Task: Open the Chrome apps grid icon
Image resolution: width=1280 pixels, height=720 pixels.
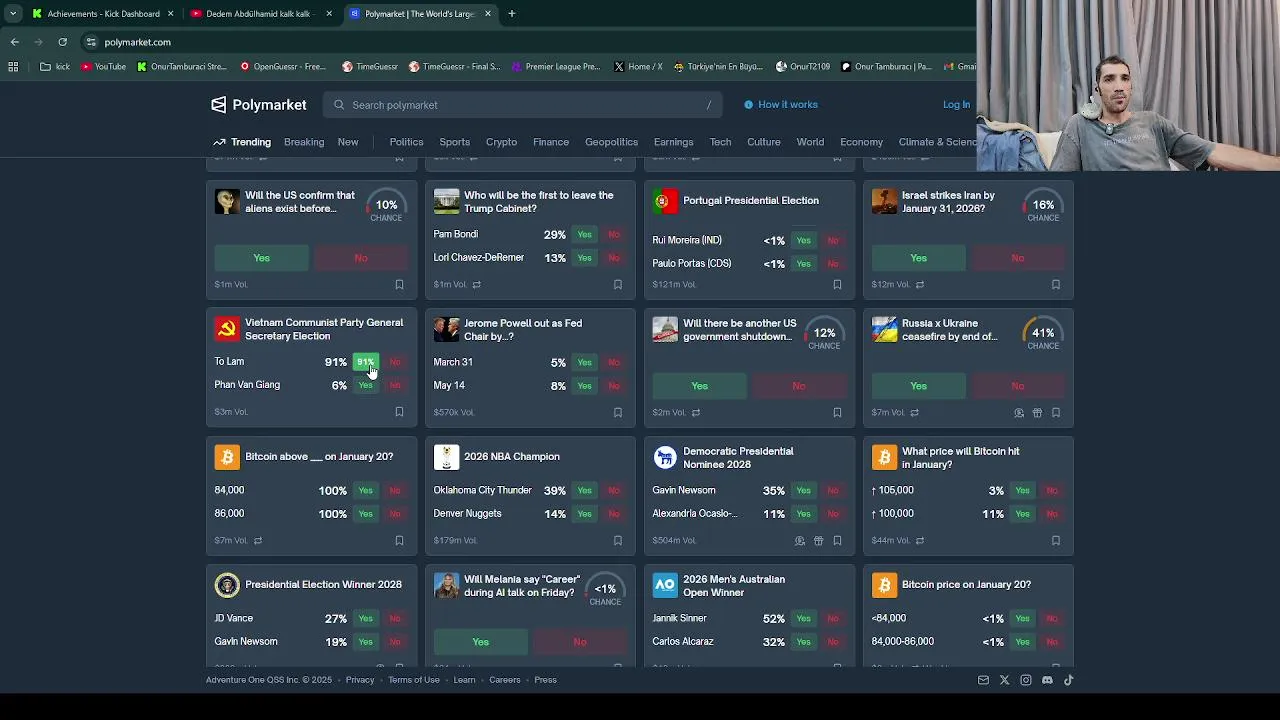Action: point(13,67)
